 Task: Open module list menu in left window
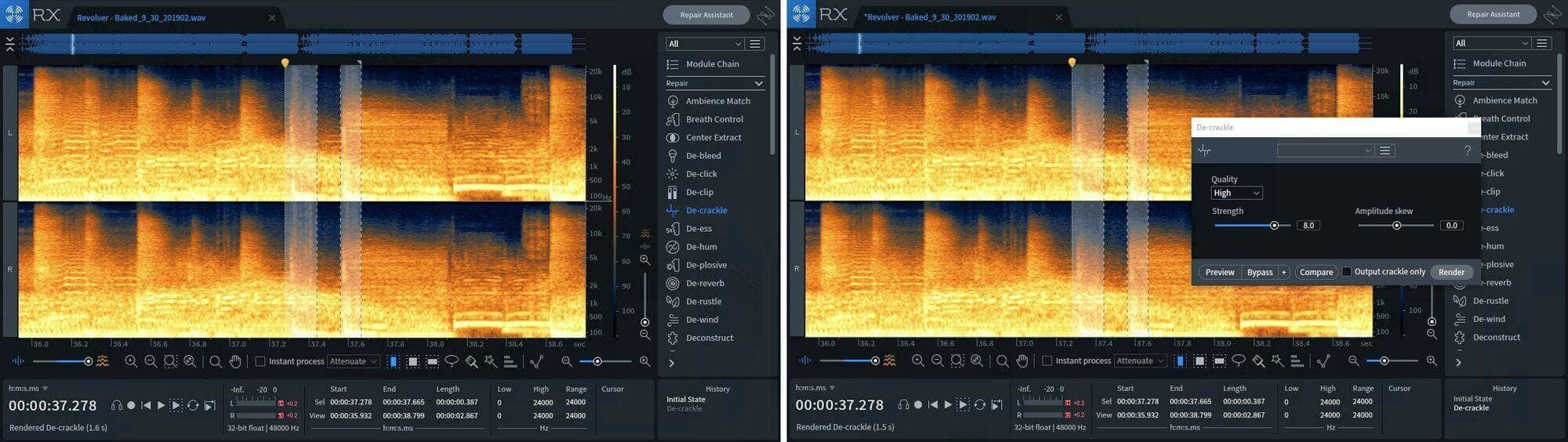tap(755, 44)
